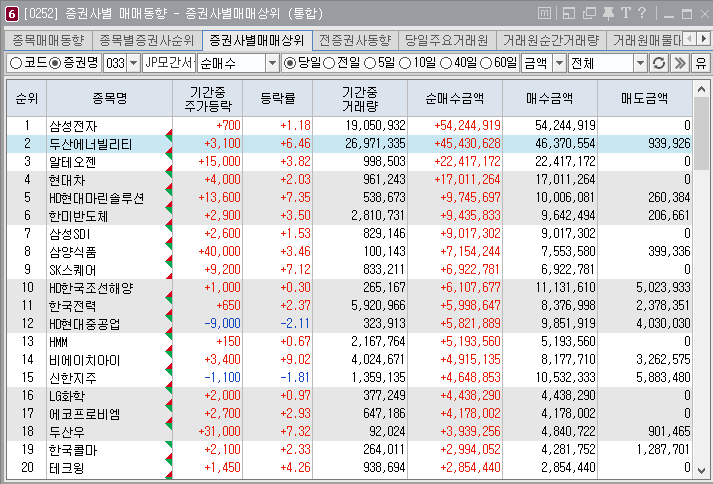Select the SK스퀘어 row name

coord(72,270)
